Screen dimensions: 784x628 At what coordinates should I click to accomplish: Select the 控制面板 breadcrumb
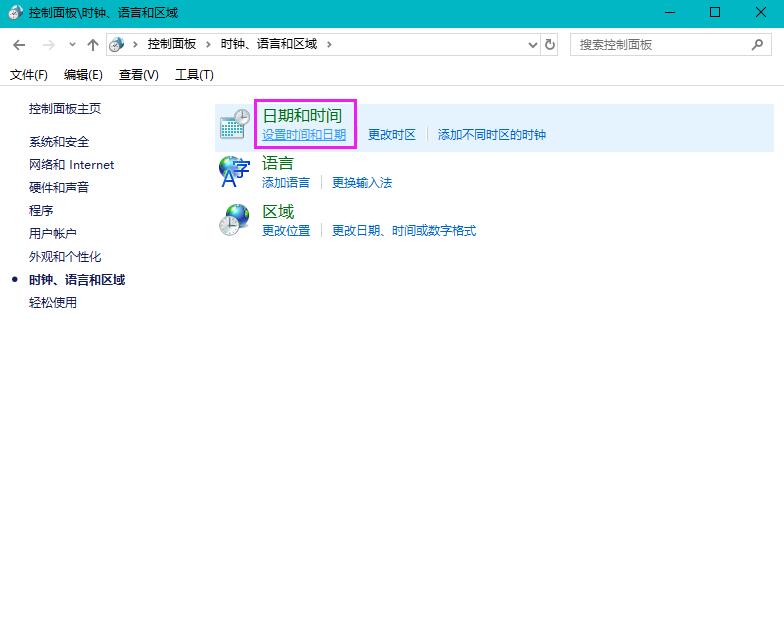point(172,44)
